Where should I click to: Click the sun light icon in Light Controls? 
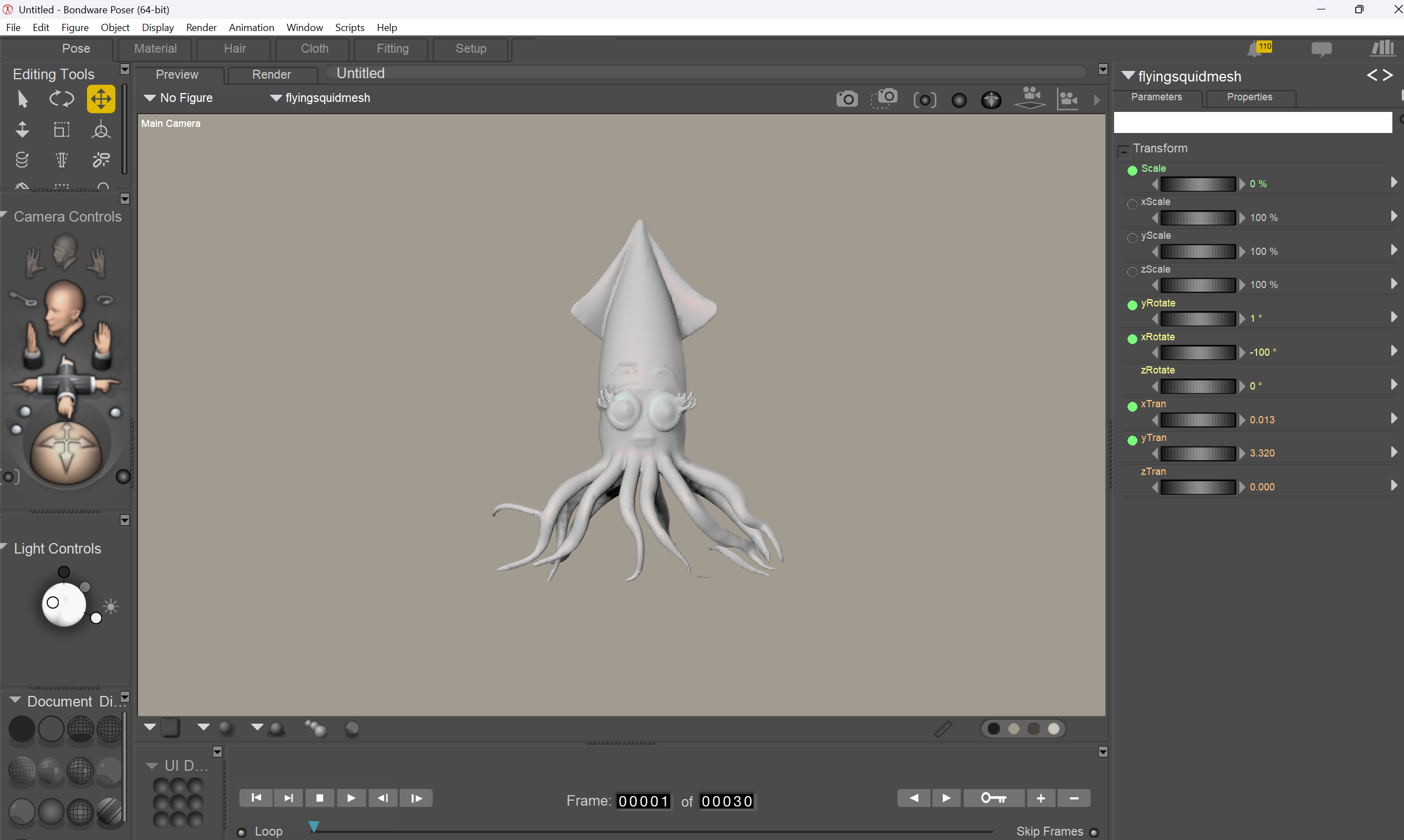coord(111,607)
